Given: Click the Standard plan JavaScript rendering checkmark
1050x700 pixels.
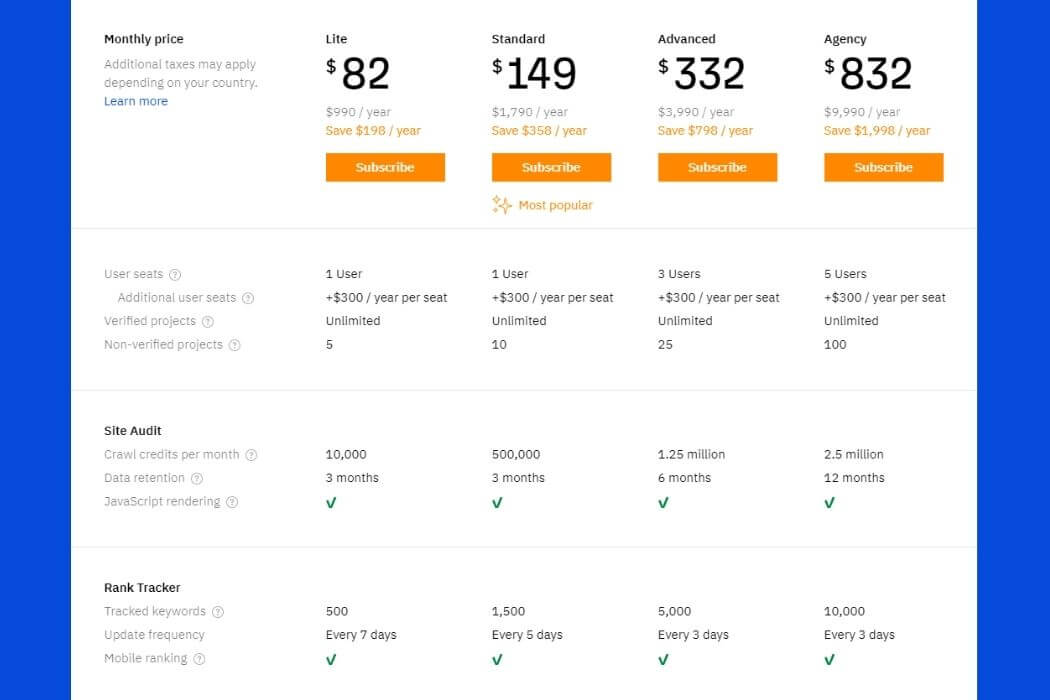Looking at the screenshot, I should pyautogui.click(x=497, y=502).
